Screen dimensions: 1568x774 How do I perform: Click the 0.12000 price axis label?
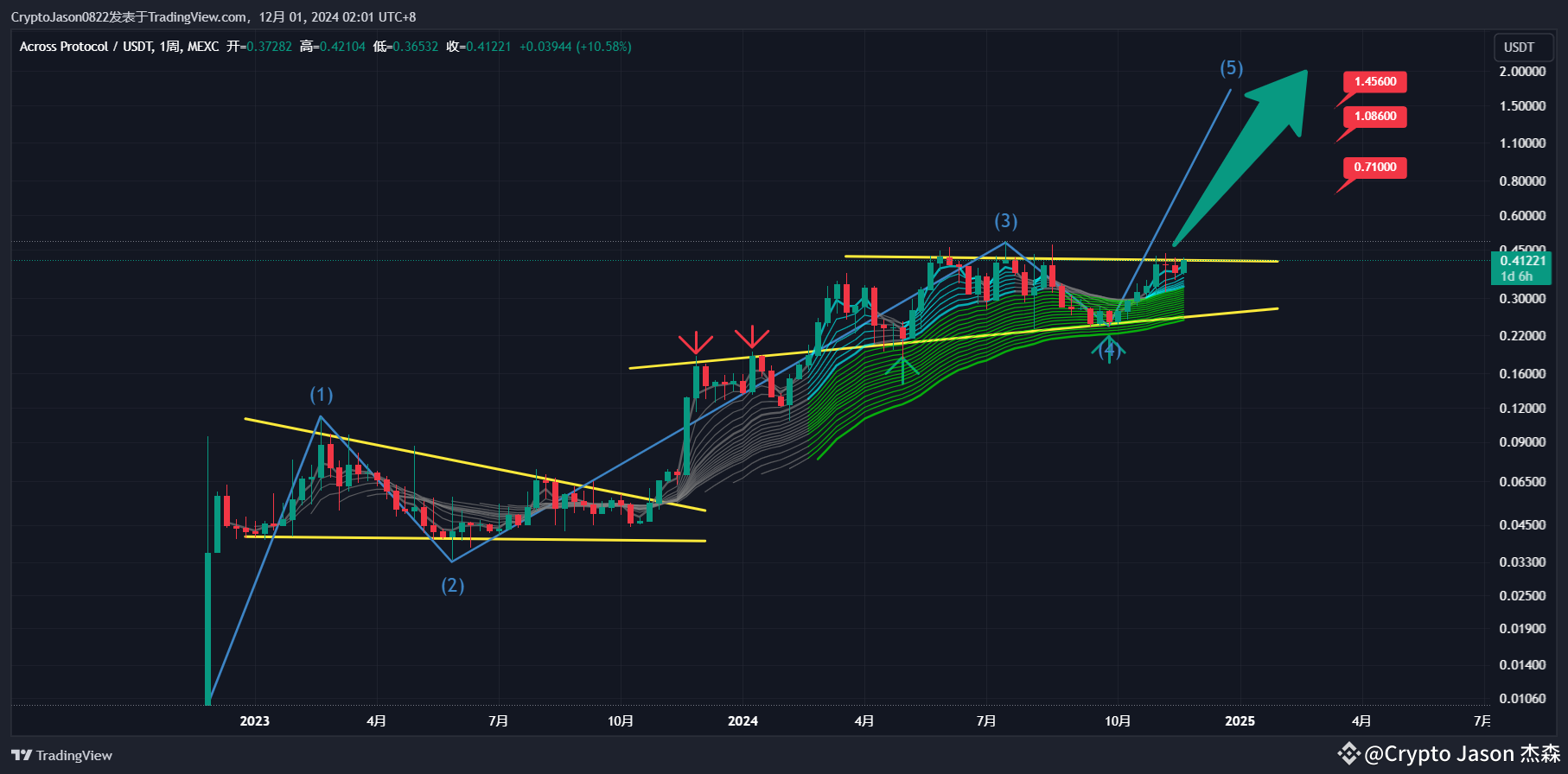[1522, 409]
